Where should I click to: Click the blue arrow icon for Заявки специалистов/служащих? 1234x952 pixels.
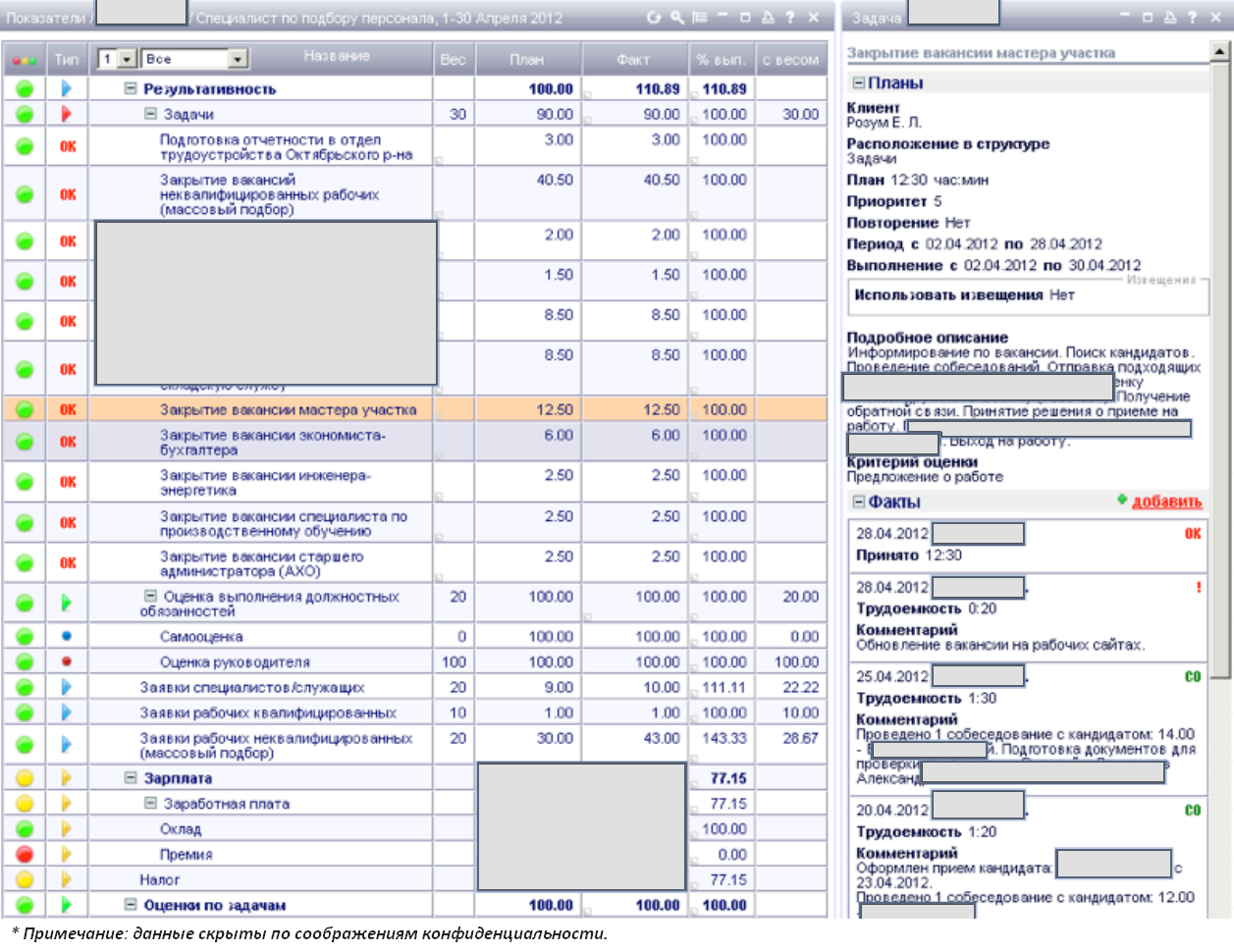[x=67, y=688]
